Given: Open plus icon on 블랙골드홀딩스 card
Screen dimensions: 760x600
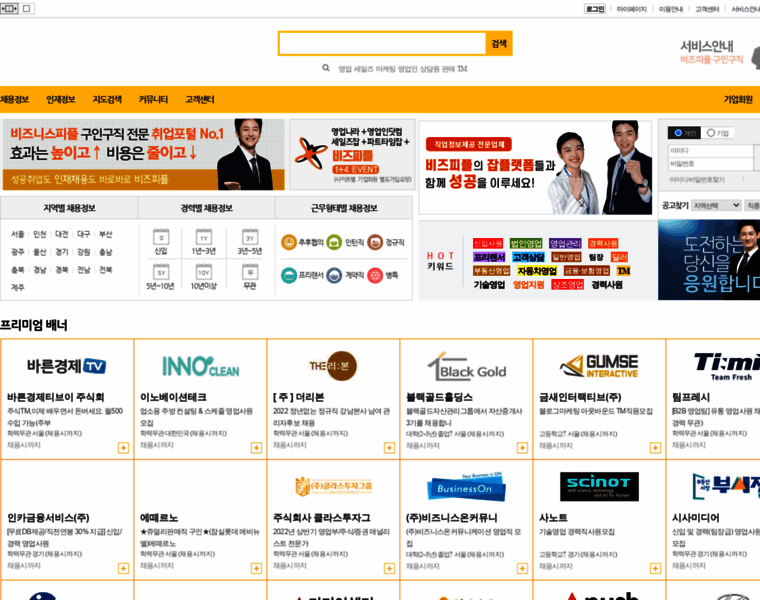Looking at the screenshot, I should (522, 448).
